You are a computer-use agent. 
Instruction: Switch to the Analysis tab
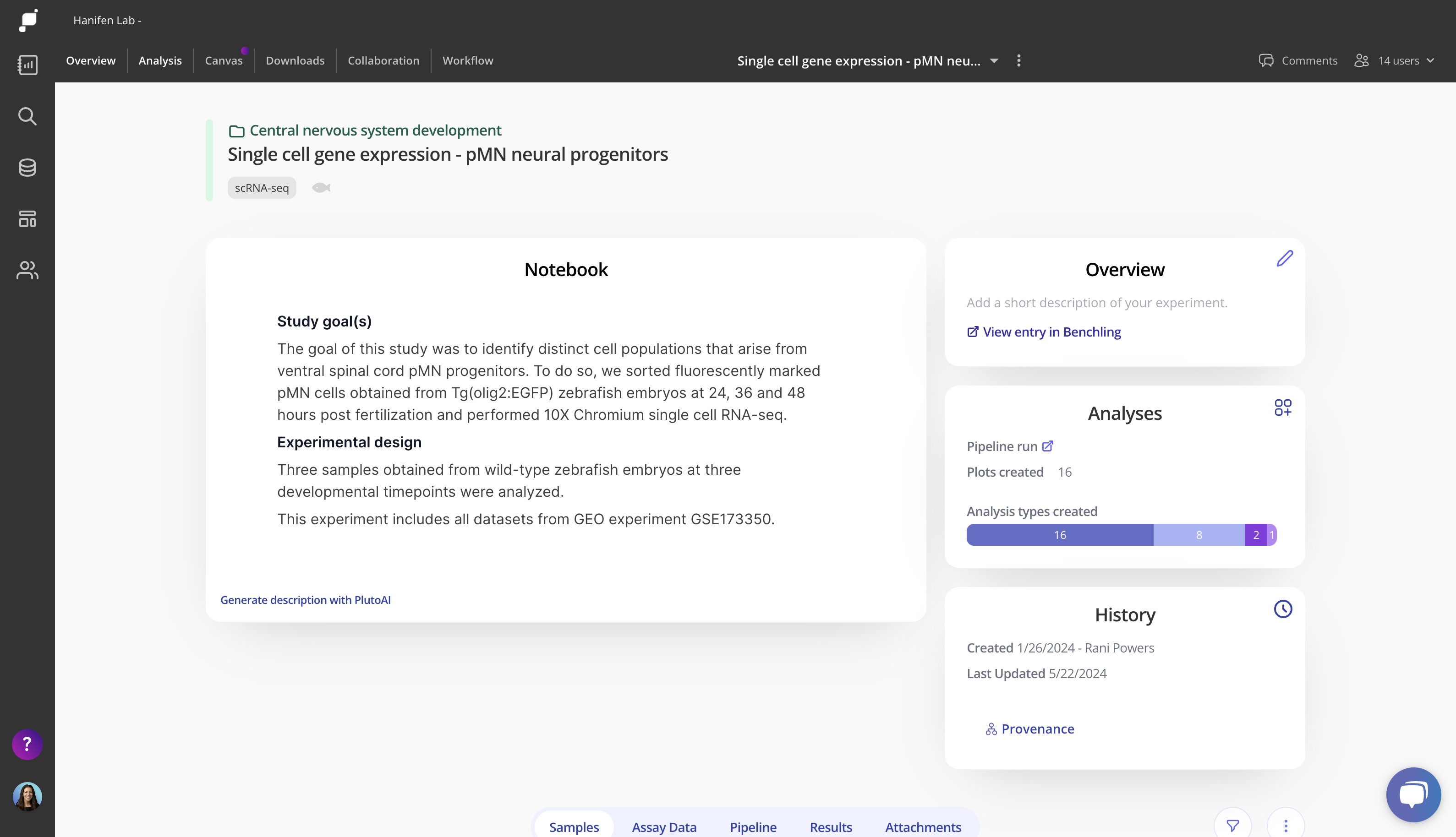[x=160, y=61]
